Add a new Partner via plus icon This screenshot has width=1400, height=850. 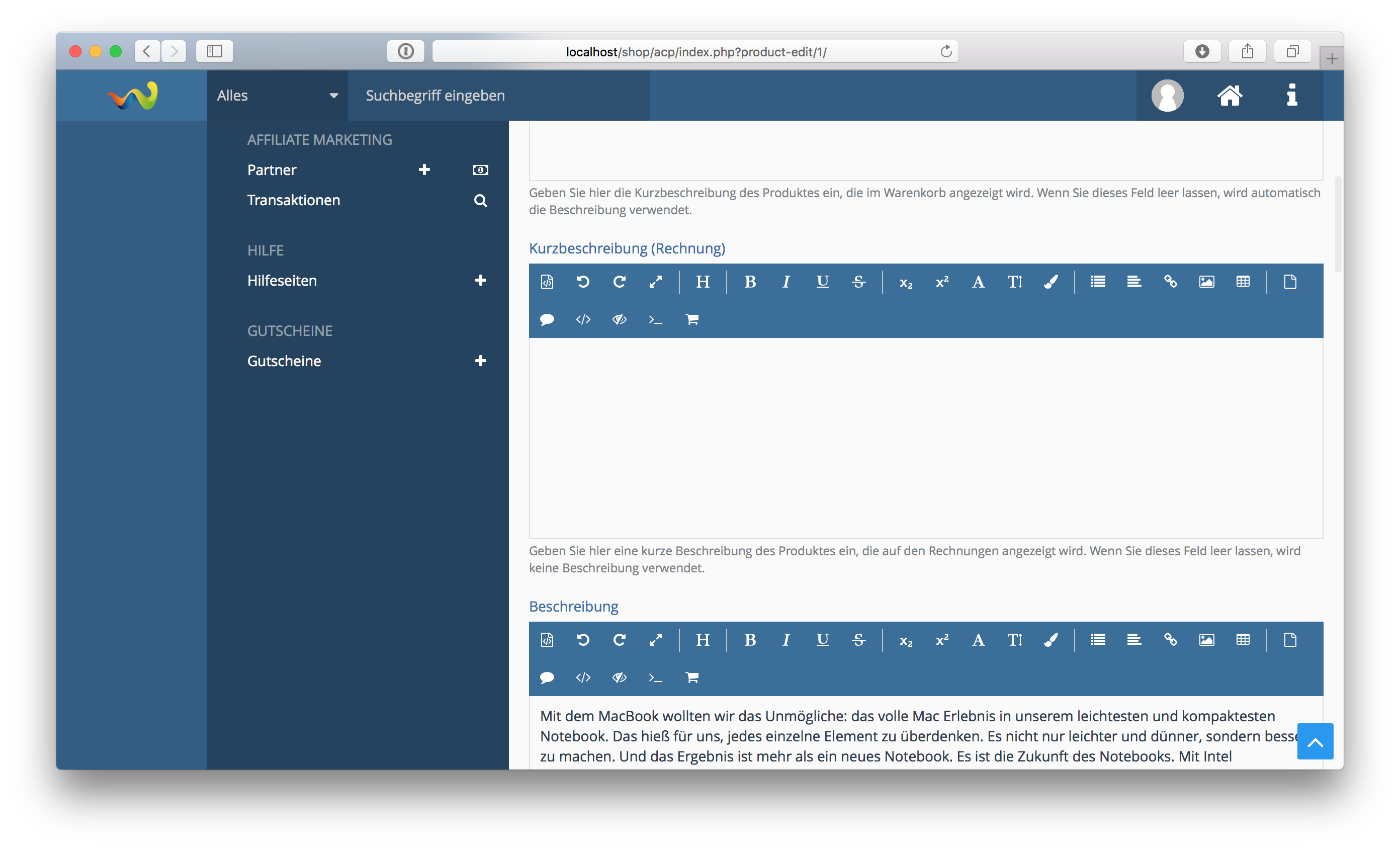(x=424, y=170)
